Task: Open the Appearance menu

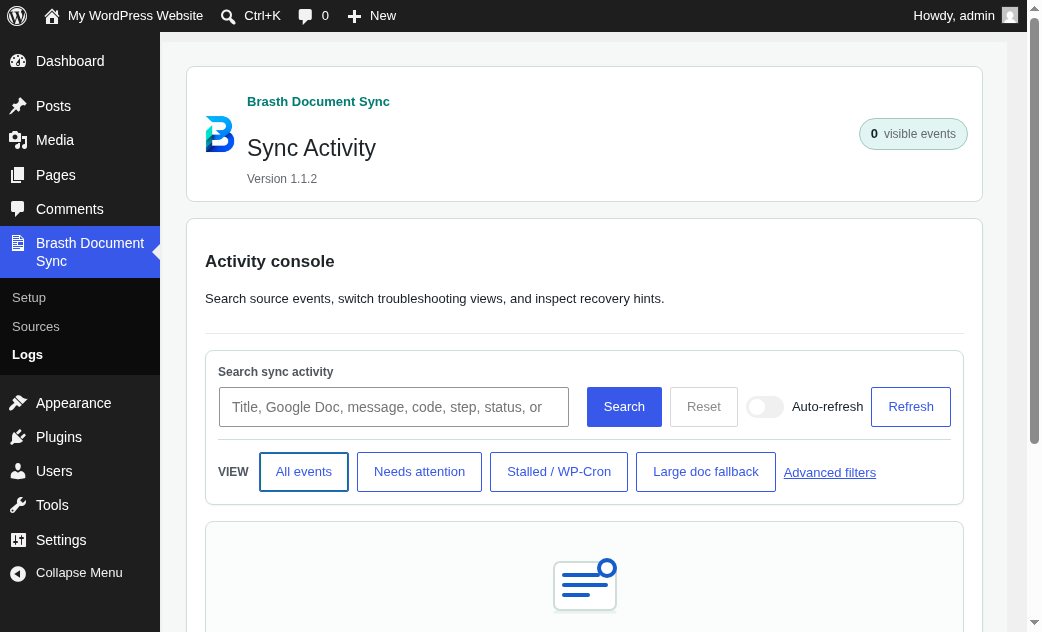Action: [x=80, y=403]
